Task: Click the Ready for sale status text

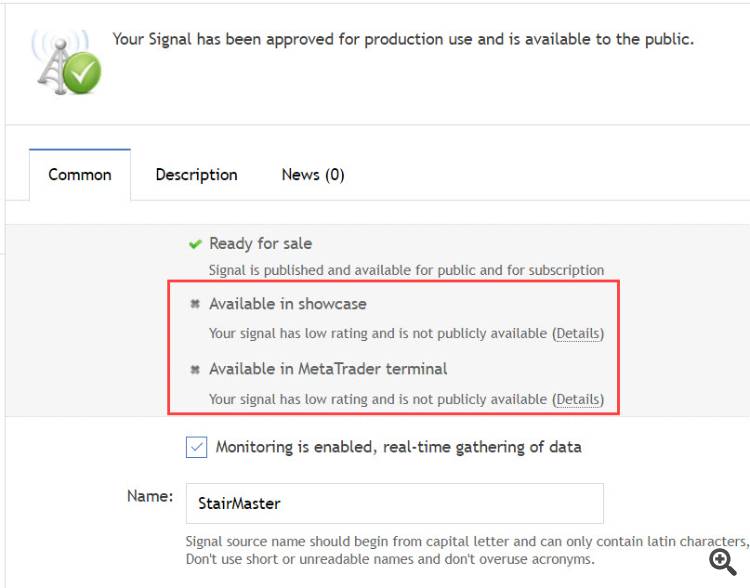Action: [x=261, y=244]
